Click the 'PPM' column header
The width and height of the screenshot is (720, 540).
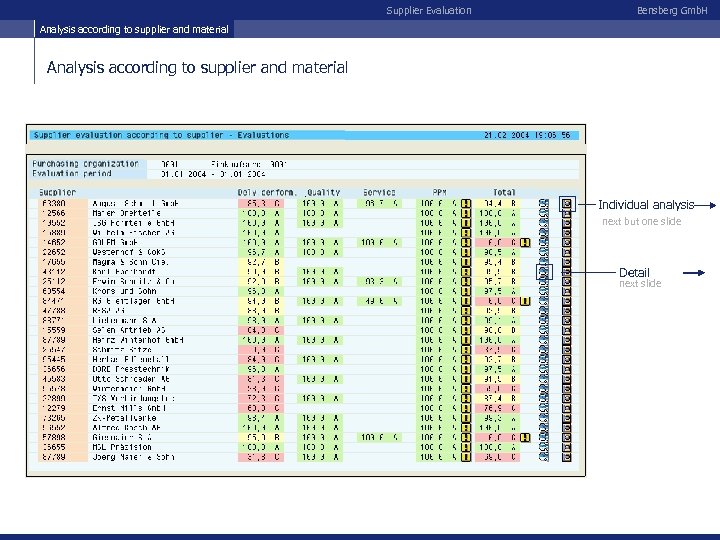pos(439,192)
